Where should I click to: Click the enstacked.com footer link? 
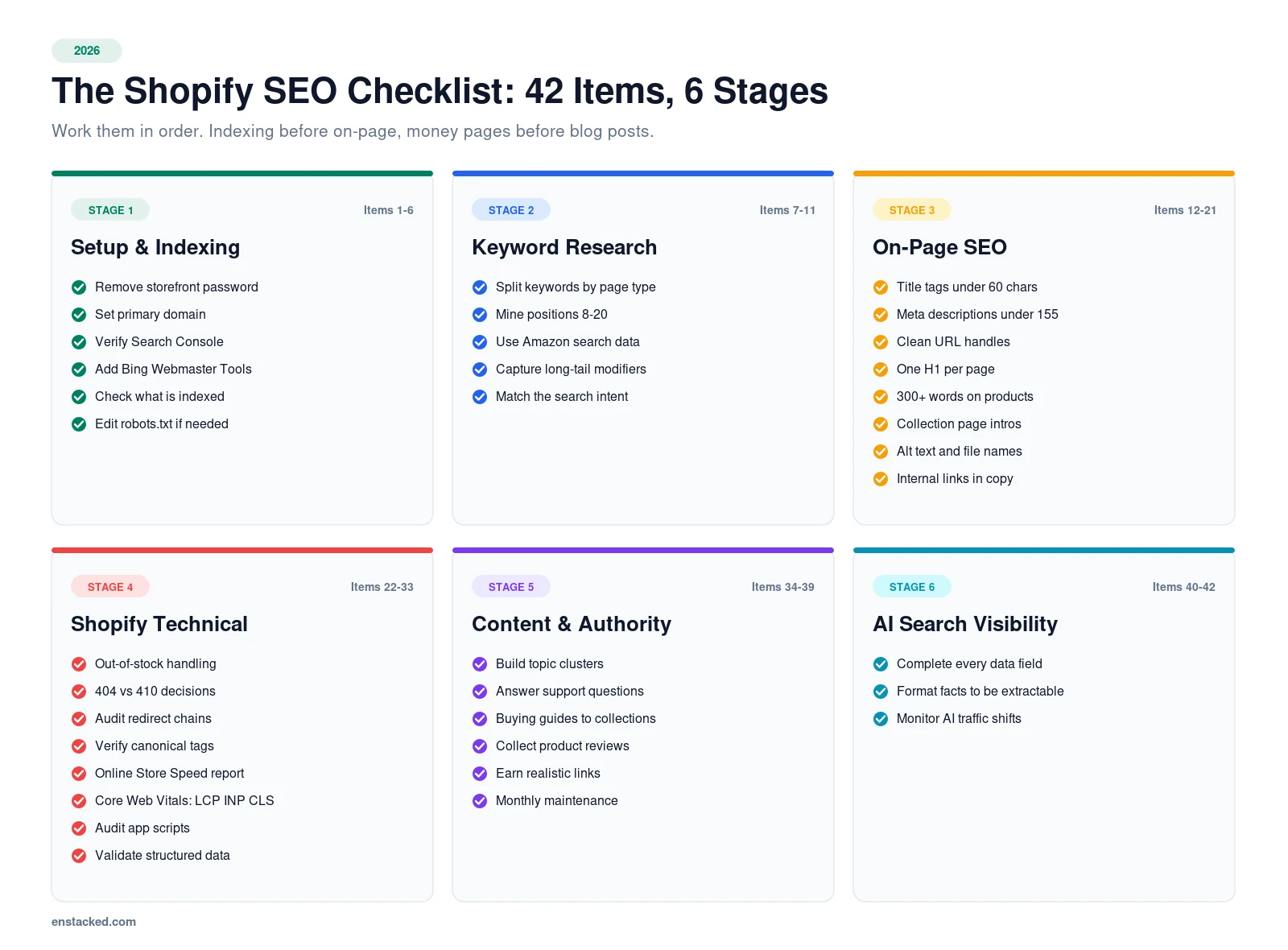(x=93, y=922)
